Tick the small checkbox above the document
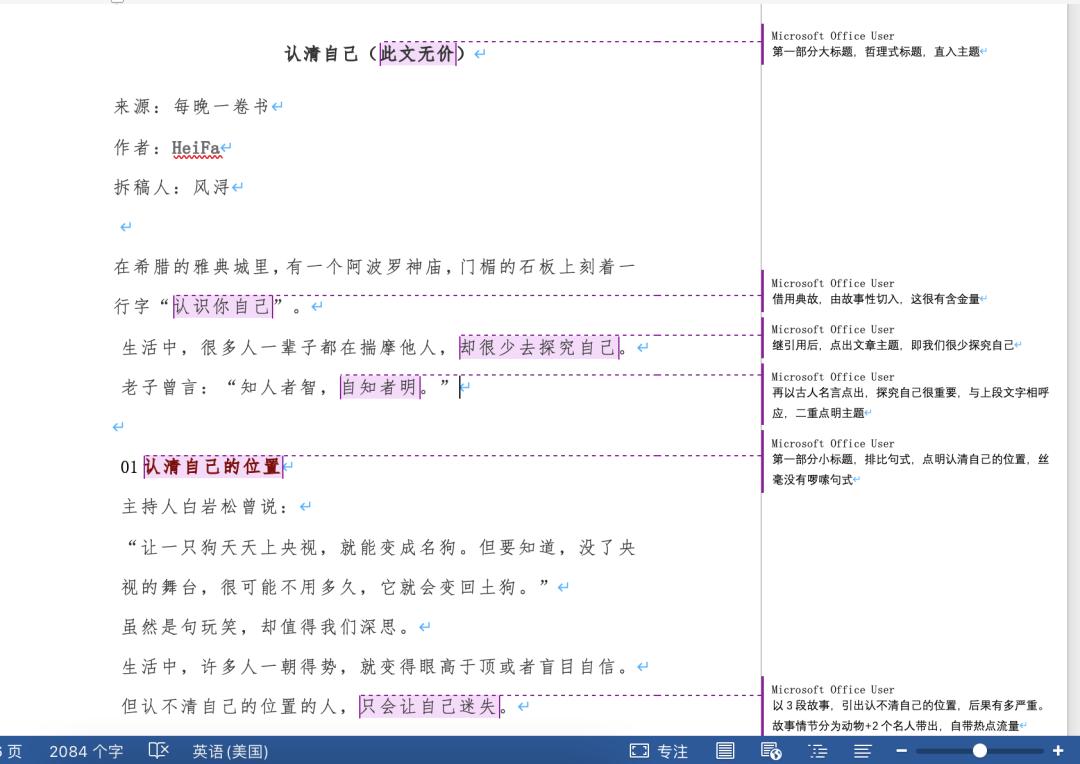Viewport: 1080px width, 764px height. (118, 2)
